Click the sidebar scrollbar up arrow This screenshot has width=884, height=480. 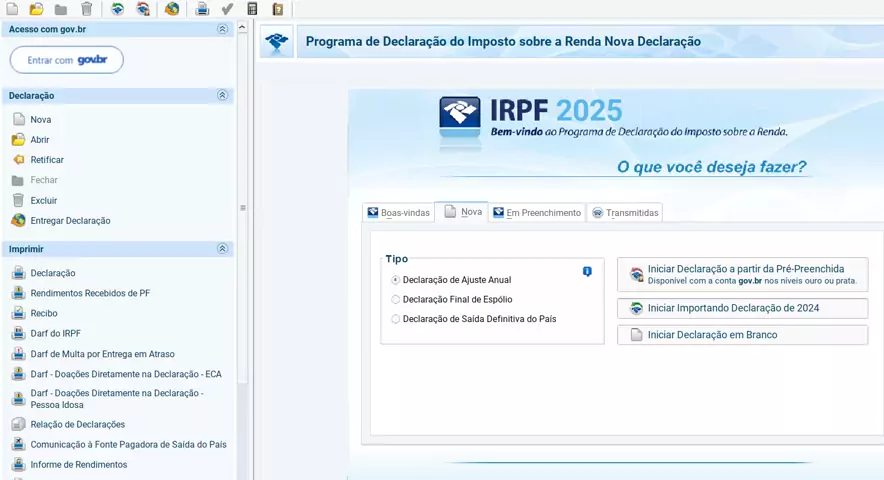pos(242,27)
